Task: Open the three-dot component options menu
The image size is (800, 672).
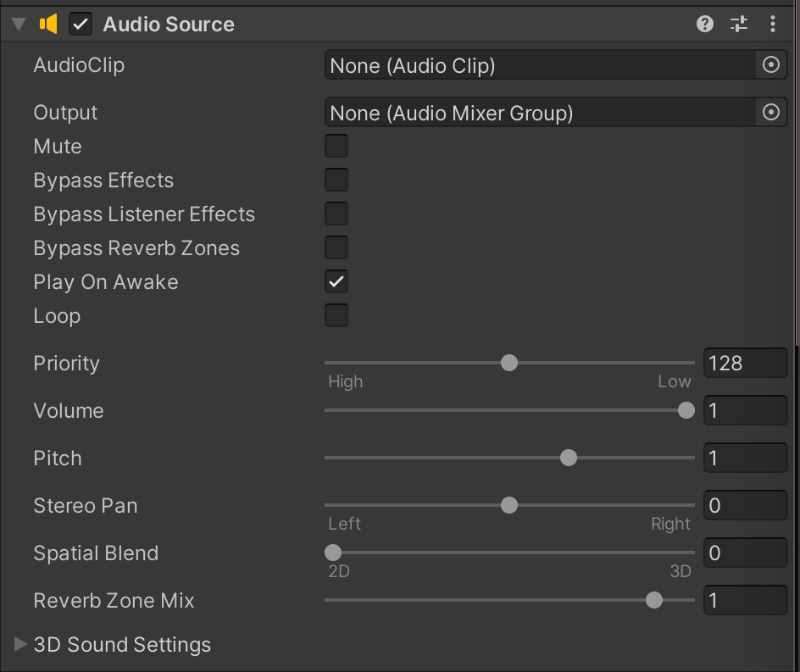Action: [772, 24]
